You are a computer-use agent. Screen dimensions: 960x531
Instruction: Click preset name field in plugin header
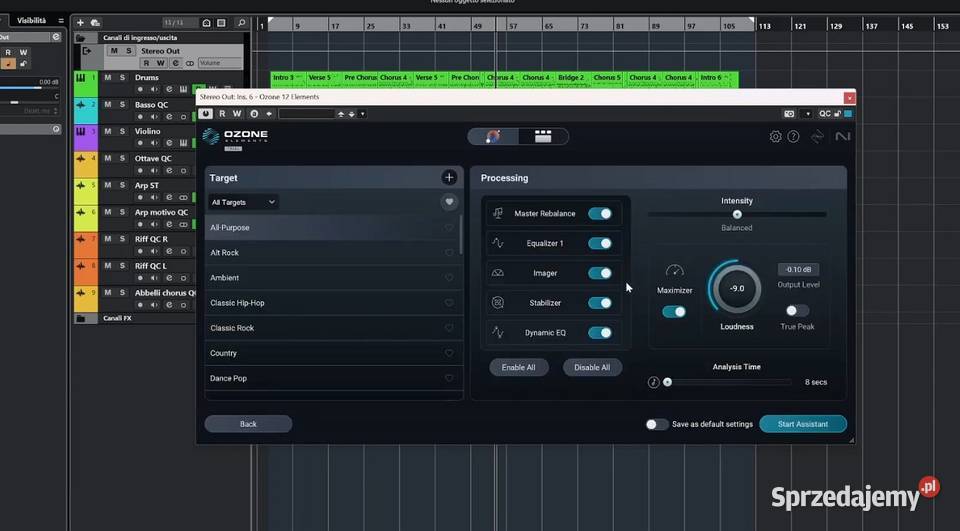click(x=307, y=114)
